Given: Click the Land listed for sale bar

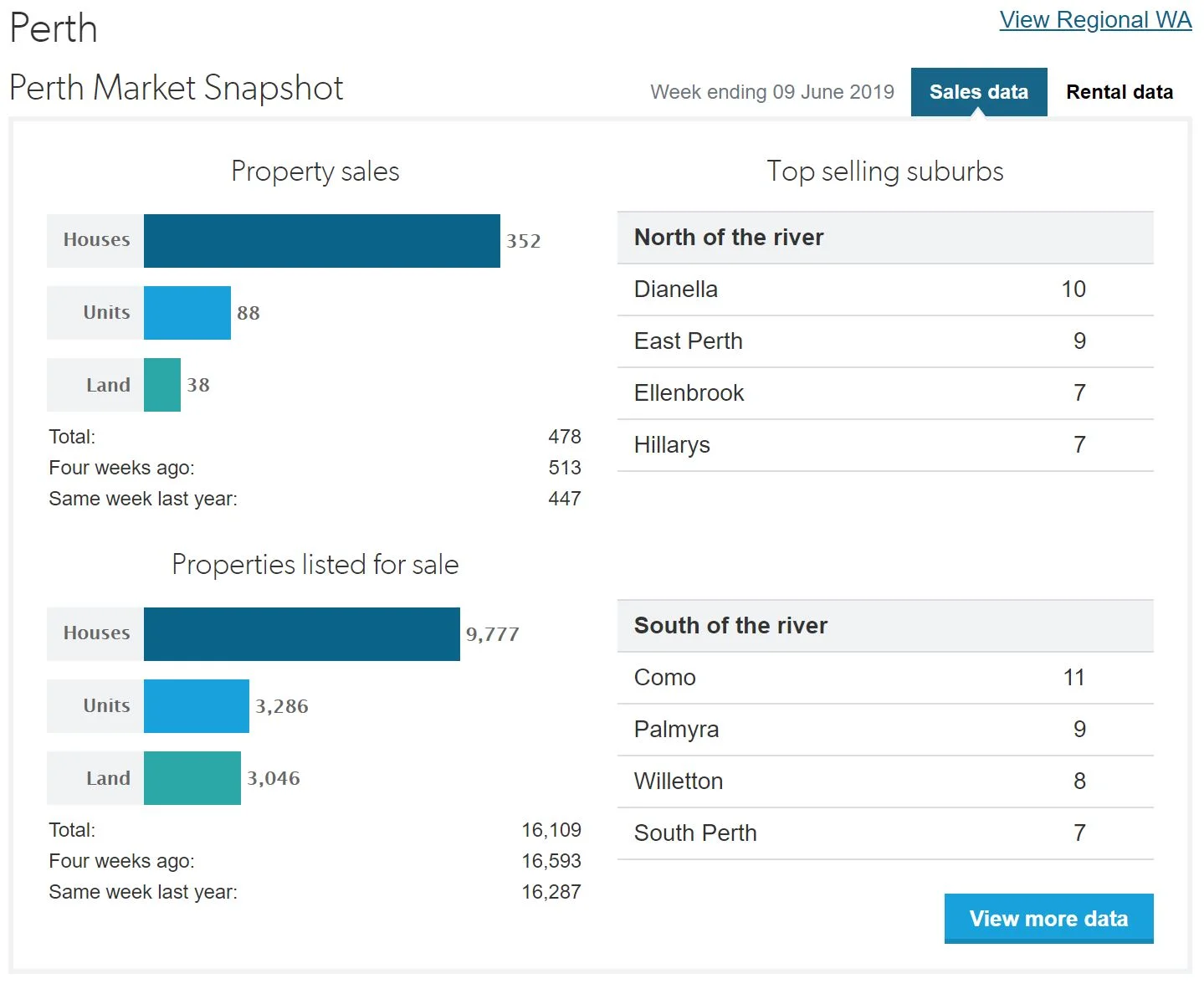Looking at the screenshot, I should tap(192, 778).
